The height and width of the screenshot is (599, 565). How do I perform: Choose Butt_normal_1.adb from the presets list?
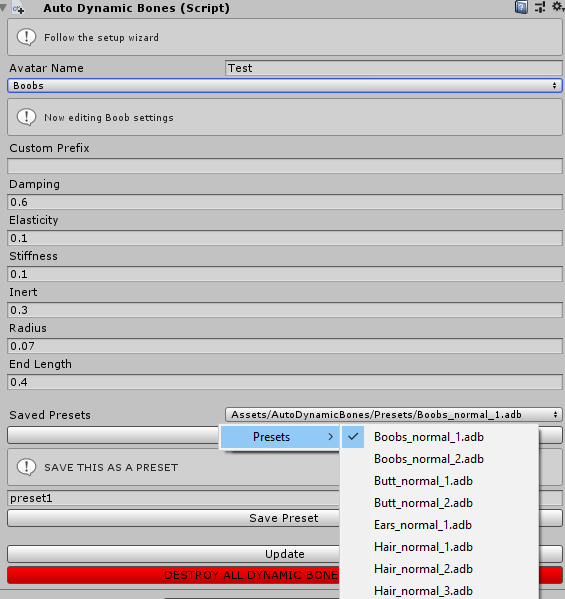439,481
